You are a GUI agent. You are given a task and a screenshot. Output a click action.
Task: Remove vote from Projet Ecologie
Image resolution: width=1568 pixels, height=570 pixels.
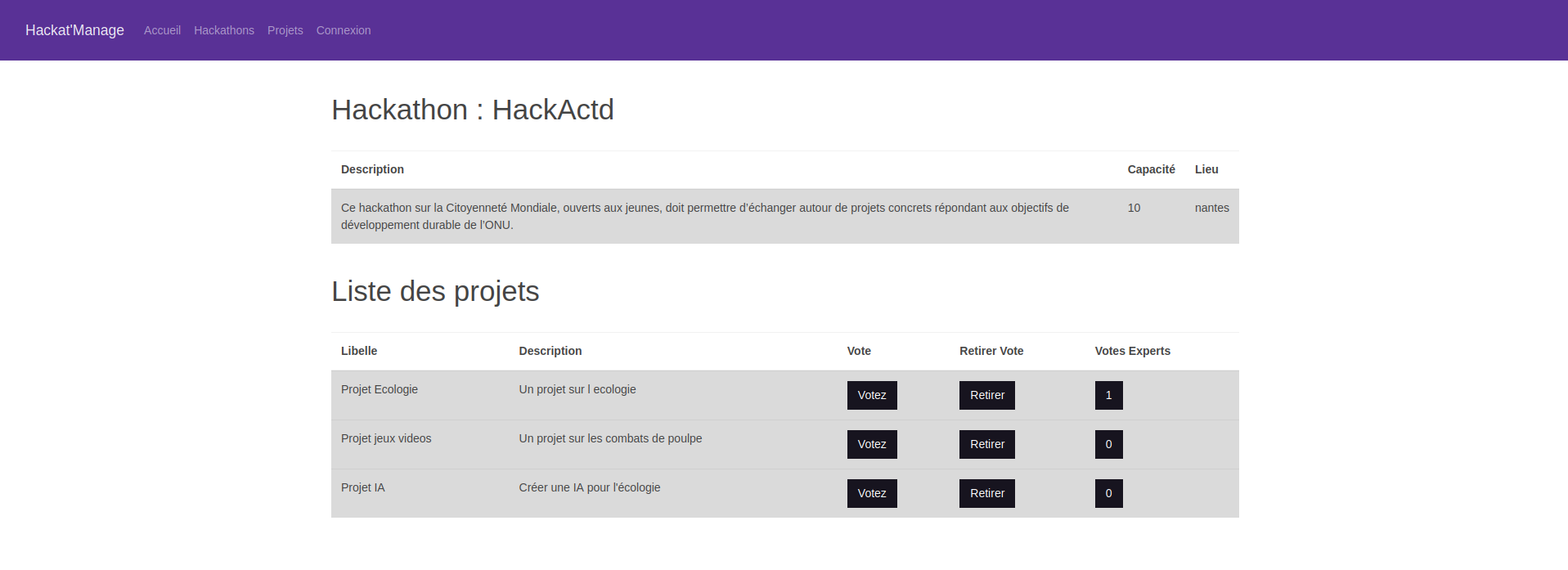pyautogui.click(x=986, y=395)
